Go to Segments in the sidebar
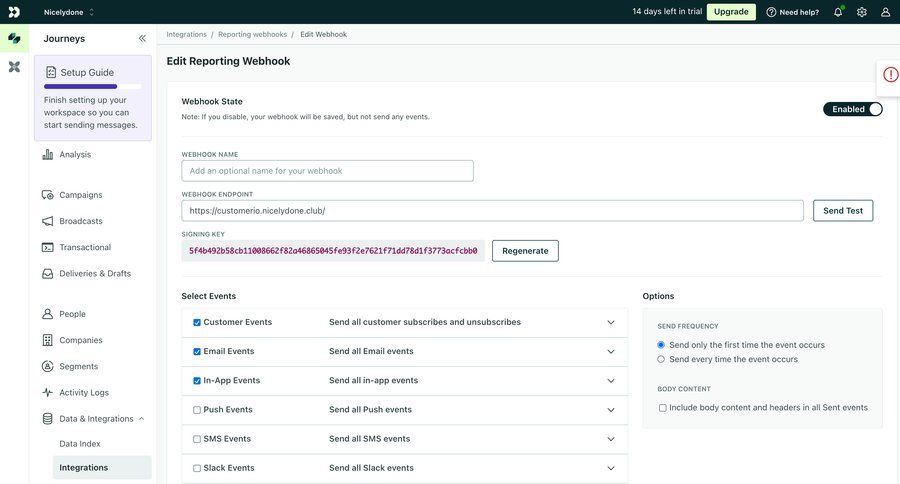900x484 pixels. [78, 367]
